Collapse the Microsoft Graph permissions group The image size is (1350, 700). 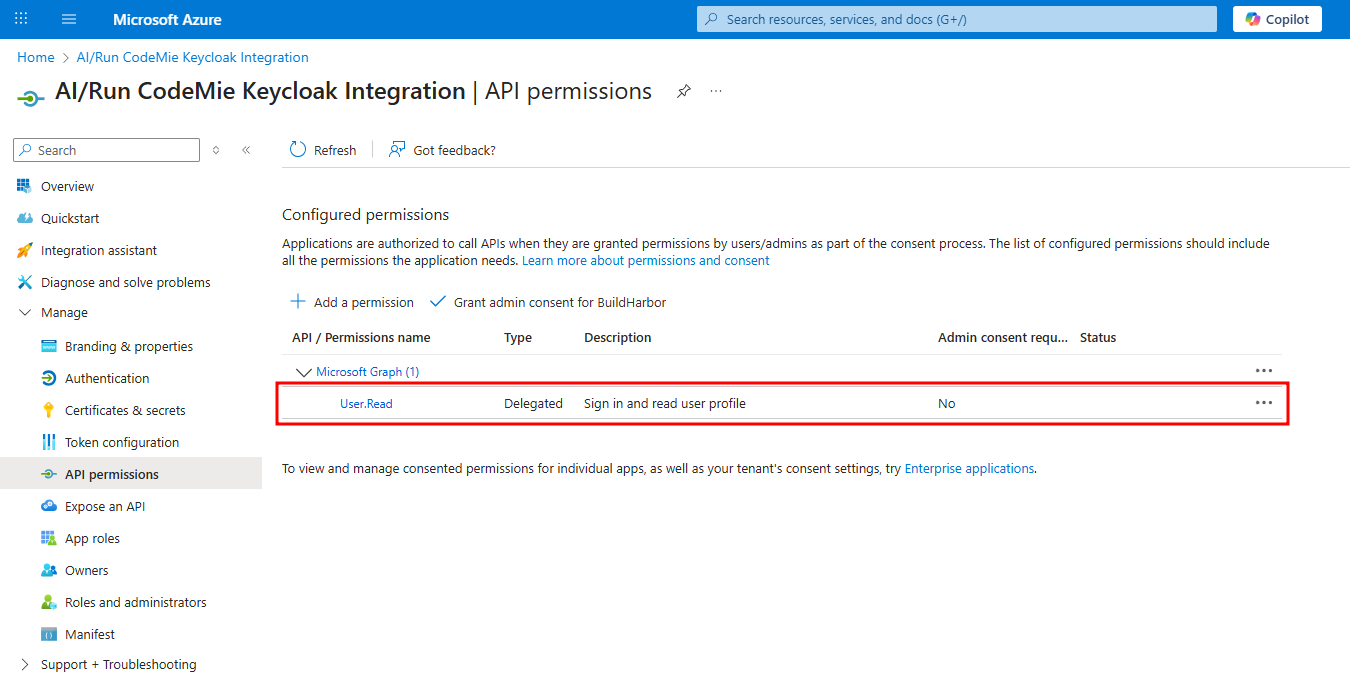(x=303, y=371)
